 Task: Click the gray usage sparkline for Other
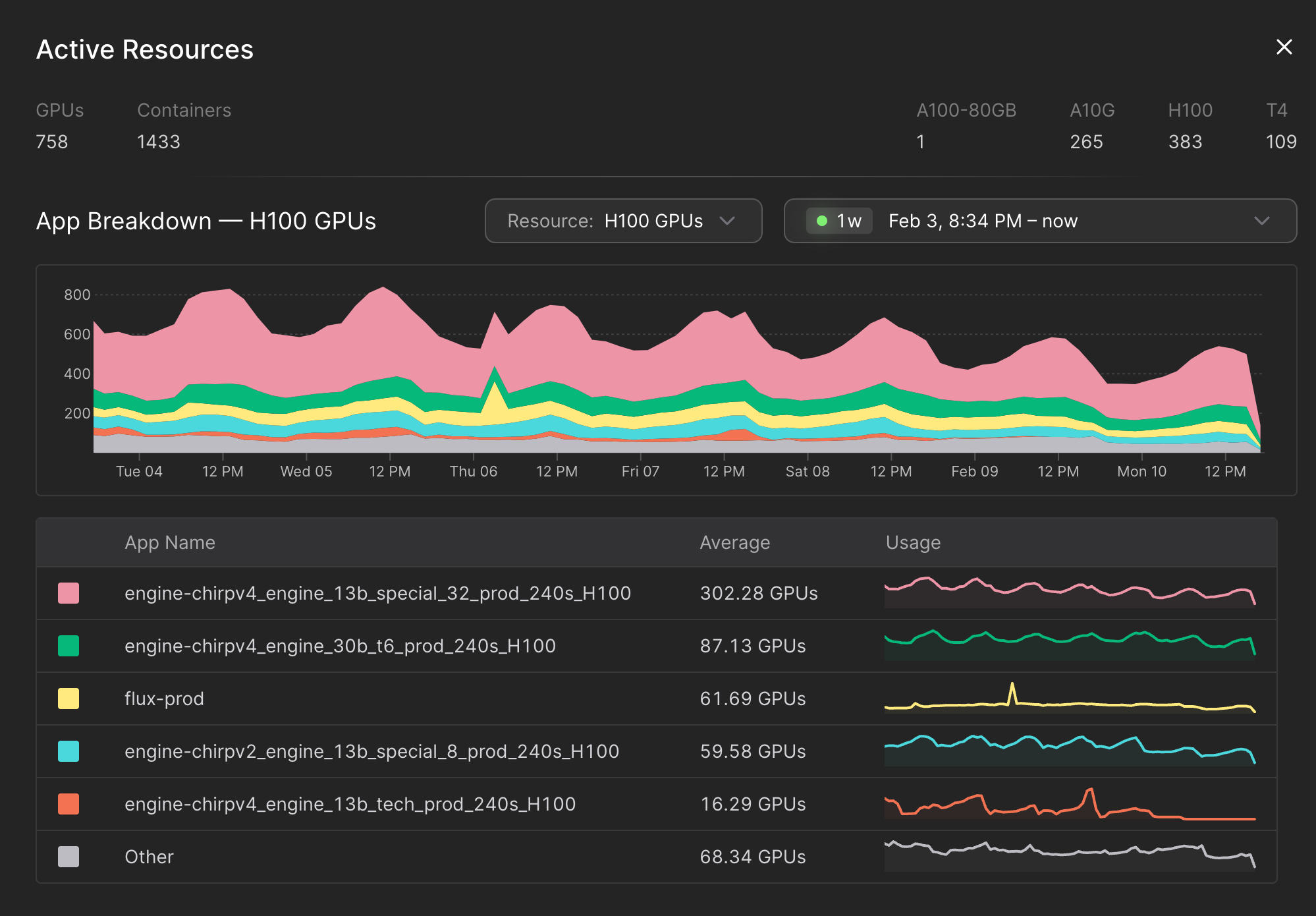click(x=1070, y=855)
